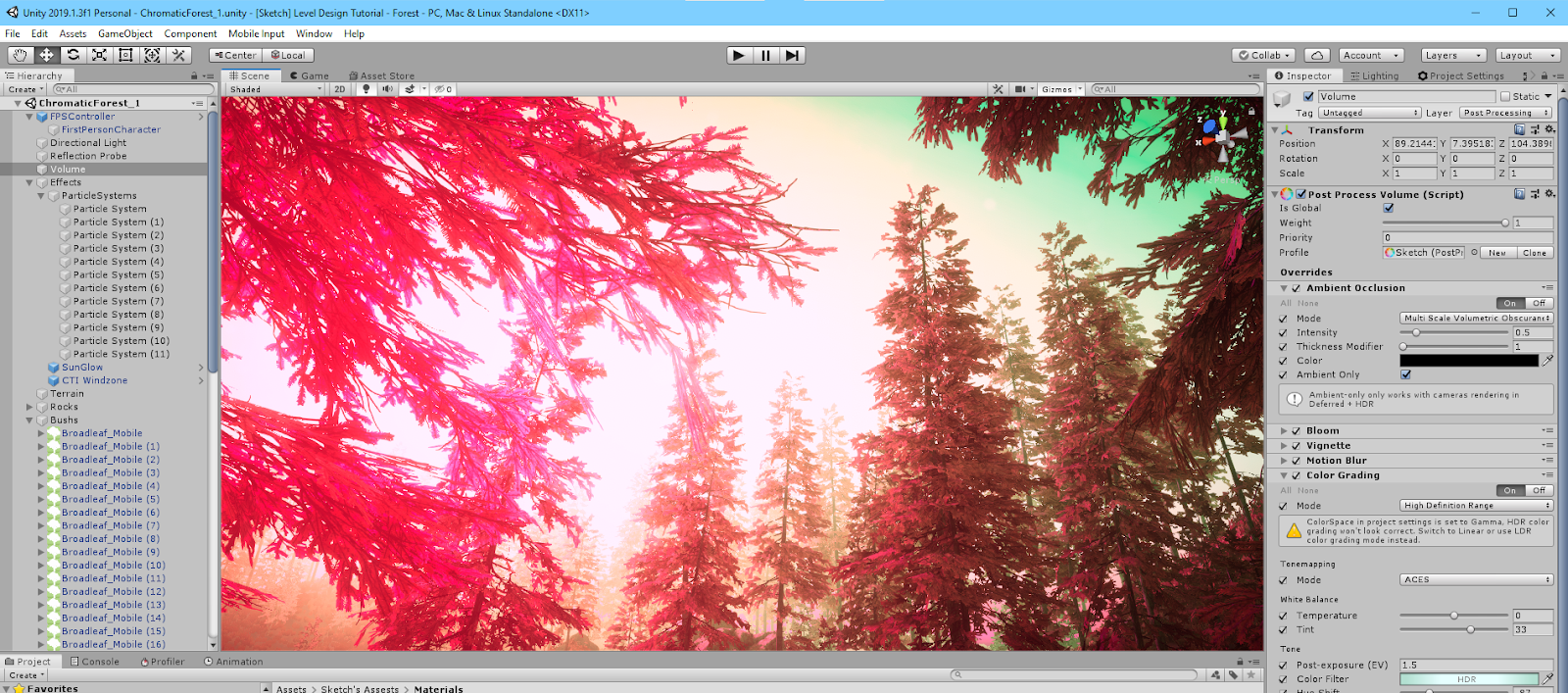Open the Component menu
The image size is (1568, 693).
pos(190,33)
